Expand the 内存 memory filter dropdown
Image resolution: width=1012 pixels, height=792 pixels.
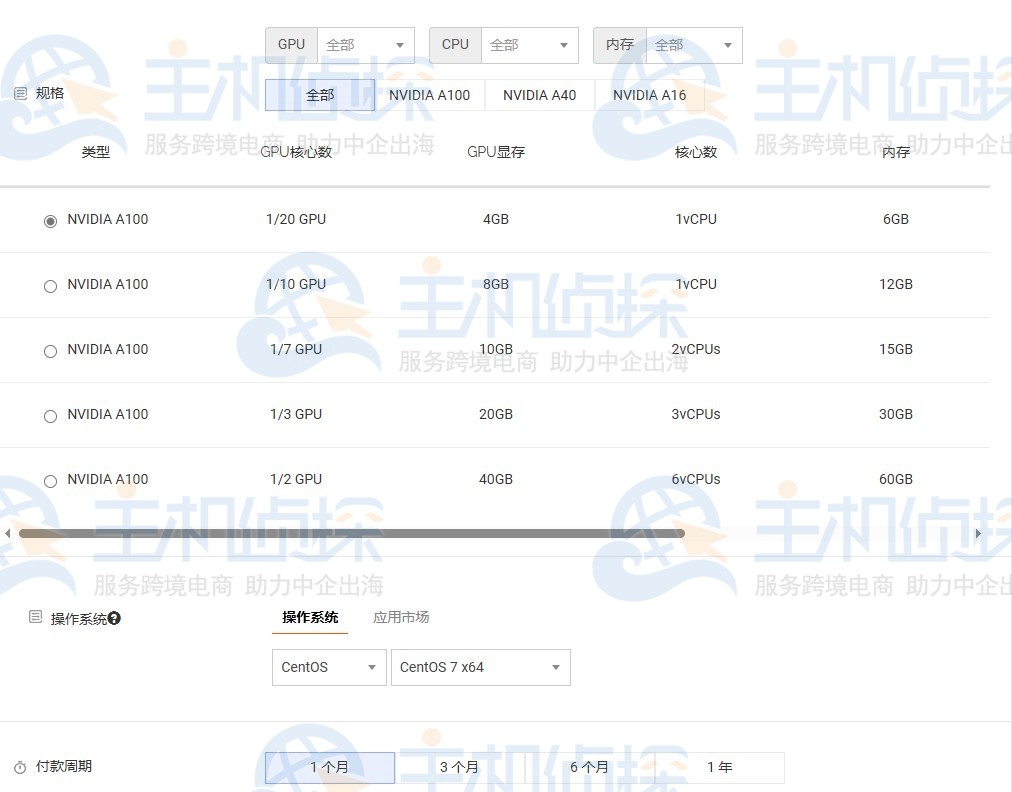point(694,45)
